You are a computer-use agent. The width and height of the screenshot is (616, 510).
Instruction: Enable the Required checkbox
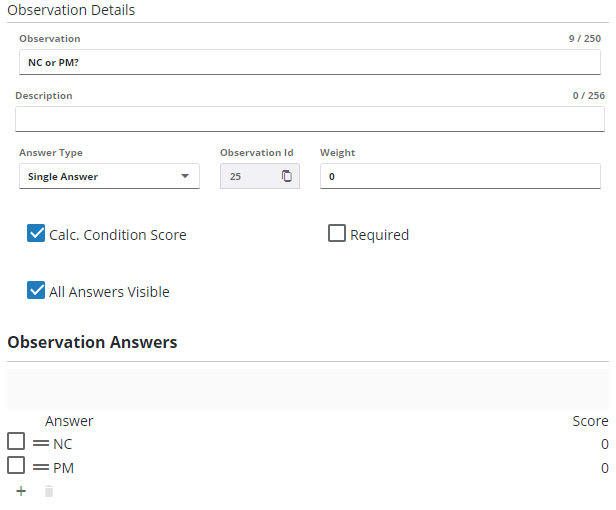point(337,234)
